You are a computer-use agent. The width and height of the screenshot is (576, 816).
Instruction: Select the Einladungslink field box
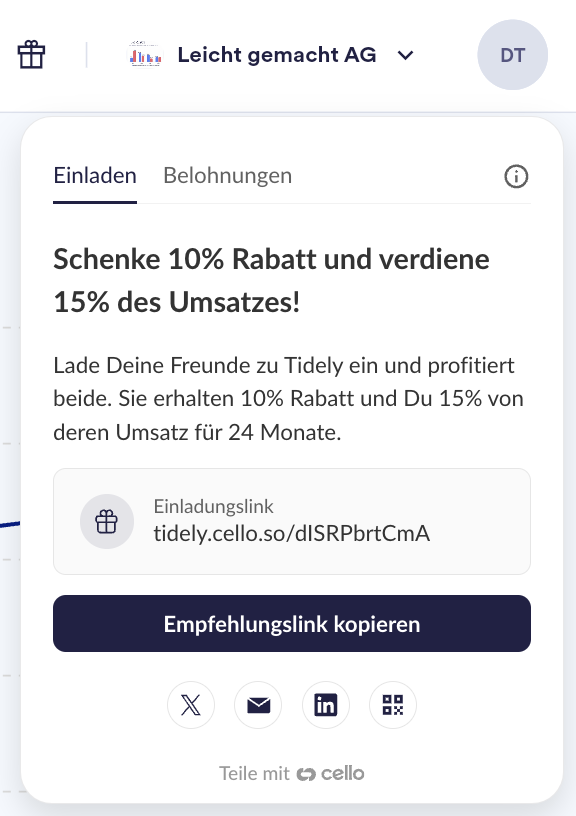point(292,521)
